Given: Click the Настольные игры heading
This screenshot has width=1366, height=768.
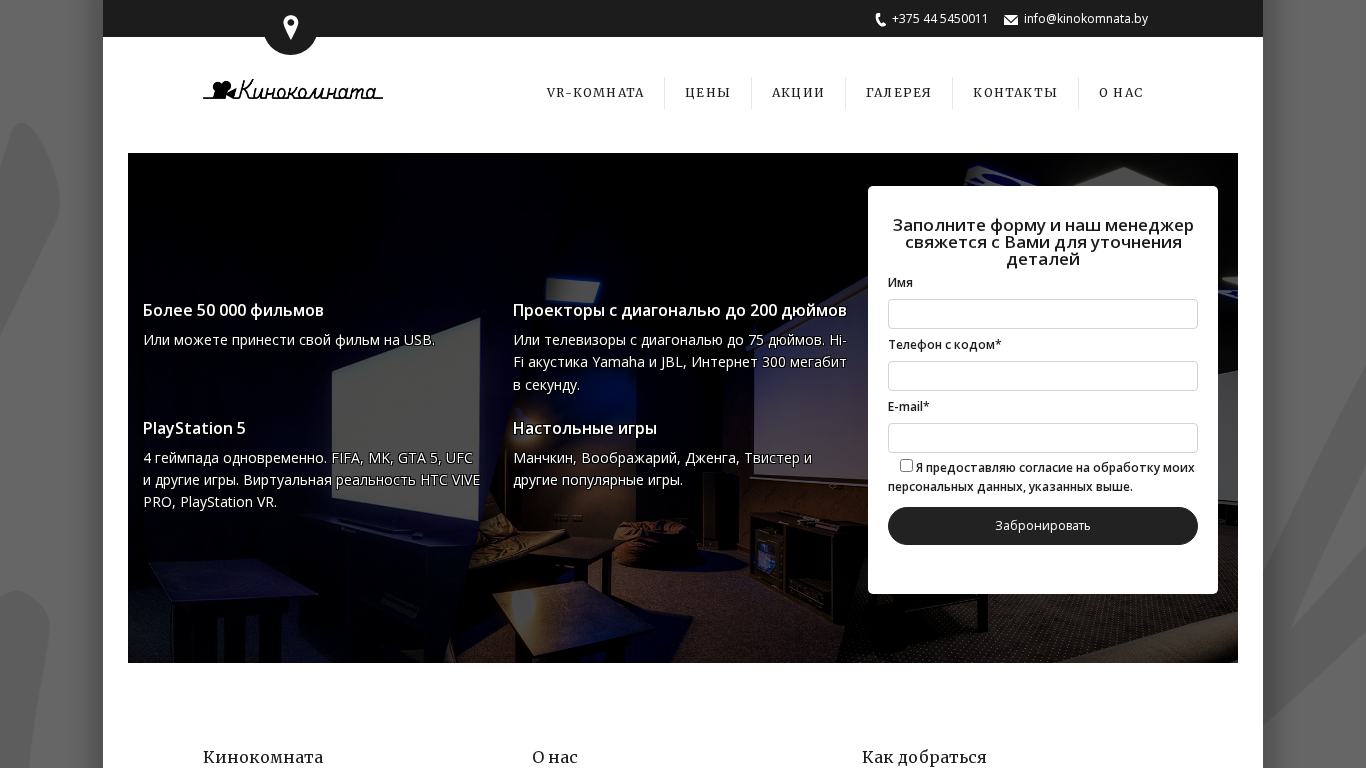Looking at the screenshot, I should tap(585, 428).
